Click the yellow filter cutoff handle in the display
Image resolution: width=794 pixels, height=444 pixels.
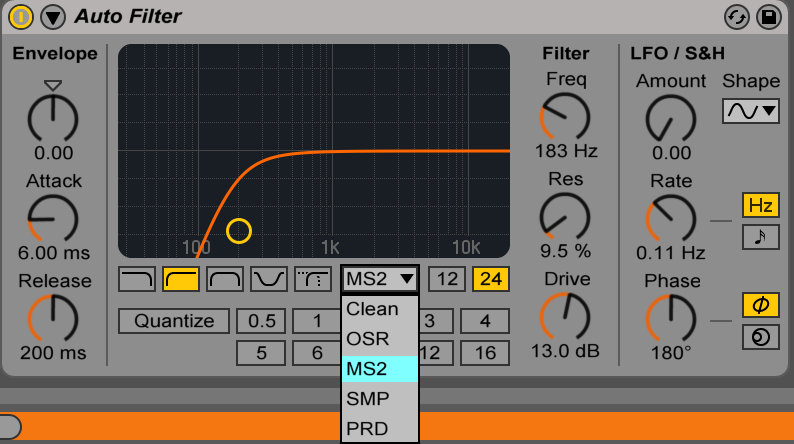(239, 231)
